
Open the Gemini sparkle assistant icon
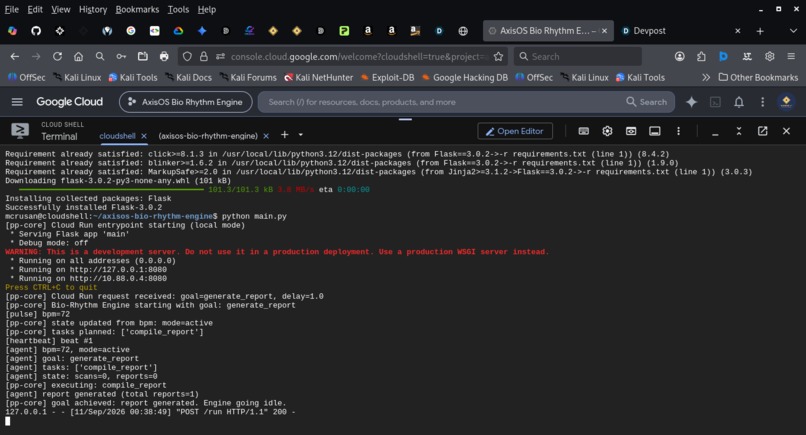[x=691, y=102]
